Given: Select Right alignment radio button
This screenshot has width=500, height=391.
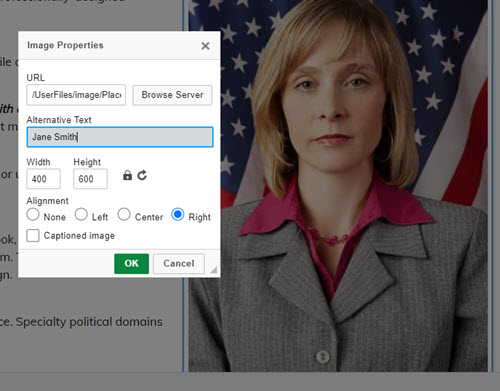Looking at the screenshot, I should (x=178, y=214).
